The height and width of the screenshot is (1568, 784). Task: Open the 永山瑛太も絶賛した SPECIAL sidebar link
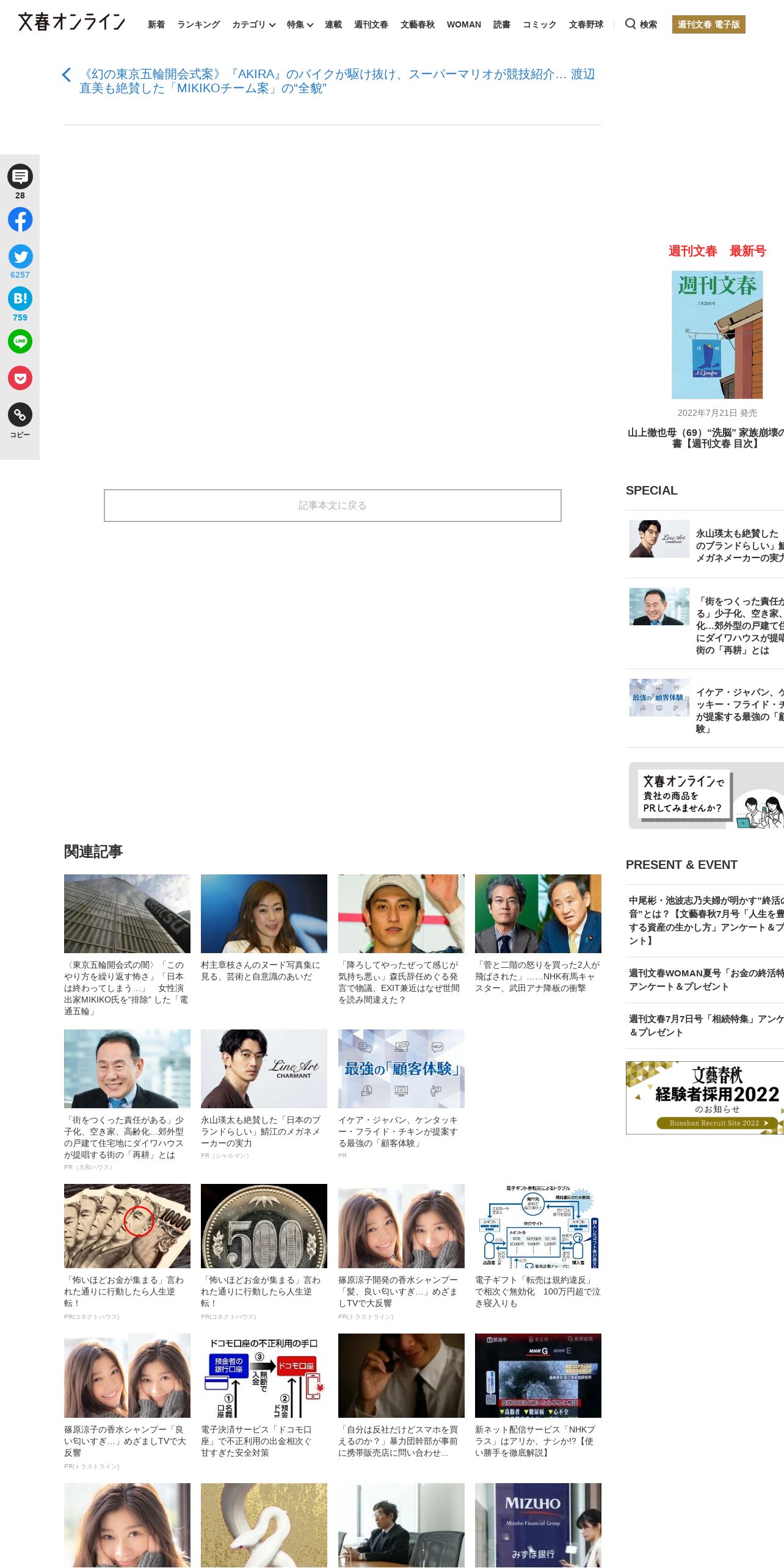[740, 545]
